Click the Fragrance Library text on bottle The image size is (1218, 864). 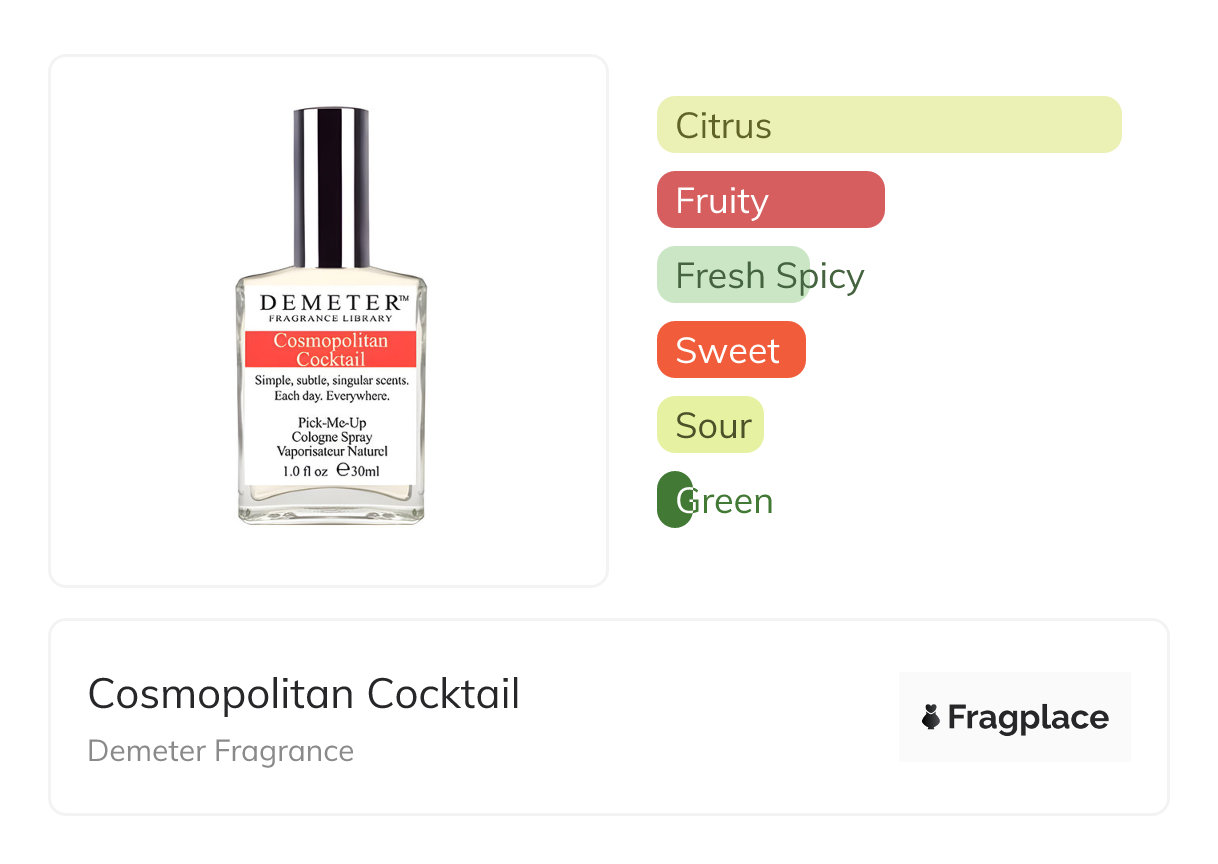pos(331,319)
